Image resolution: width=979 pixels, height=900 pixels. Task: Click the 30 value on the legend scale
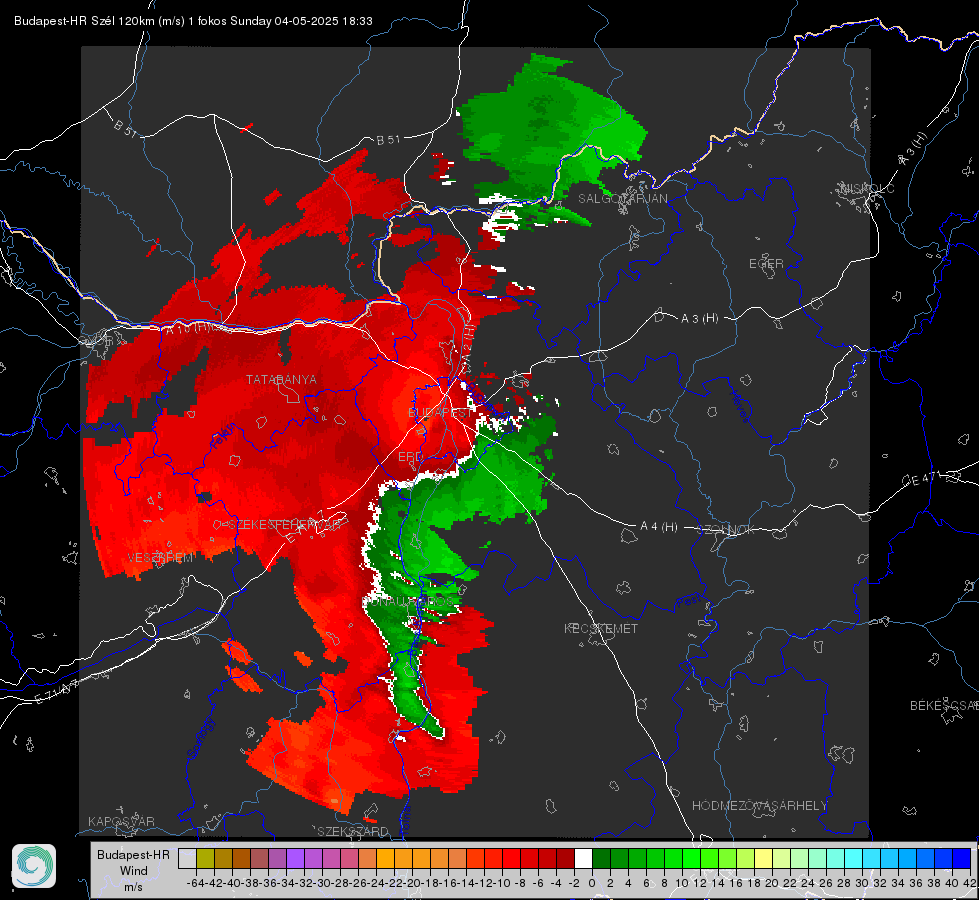[x=862, y=883]
